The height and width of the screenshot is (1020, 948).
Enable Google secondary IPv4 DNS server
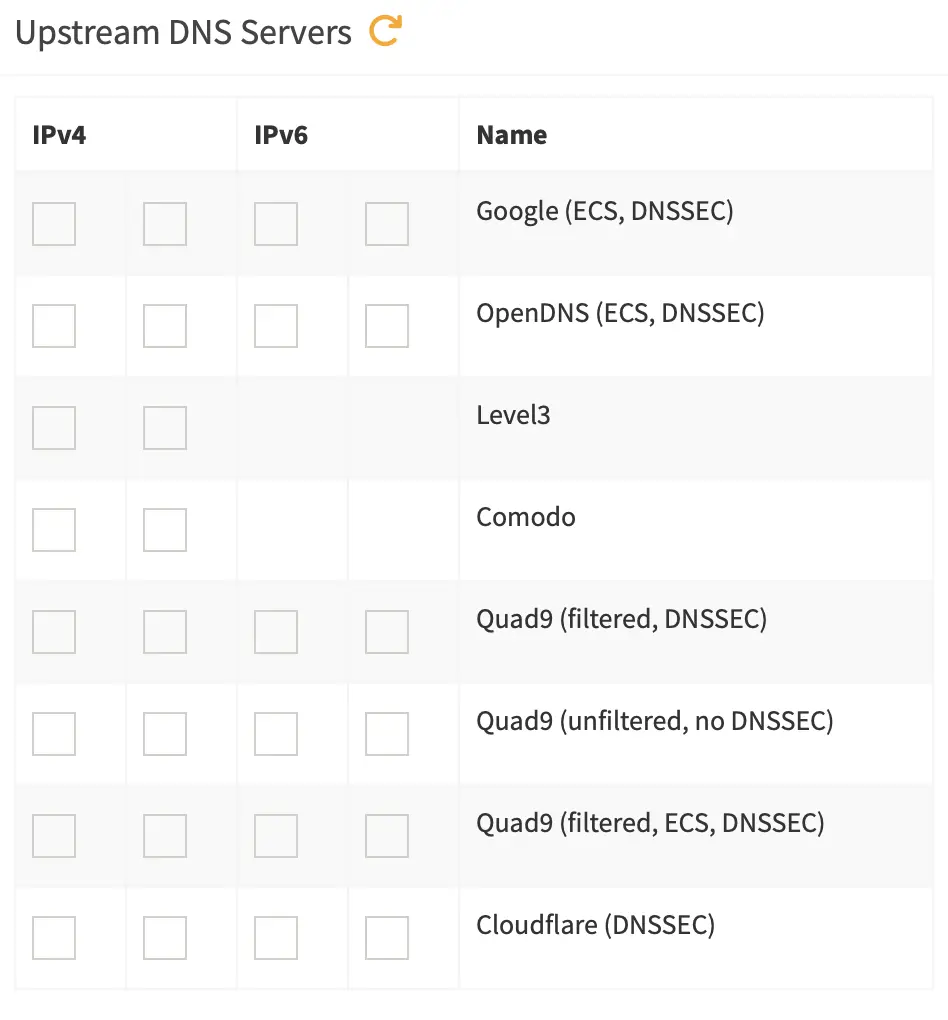click(164, 223)
